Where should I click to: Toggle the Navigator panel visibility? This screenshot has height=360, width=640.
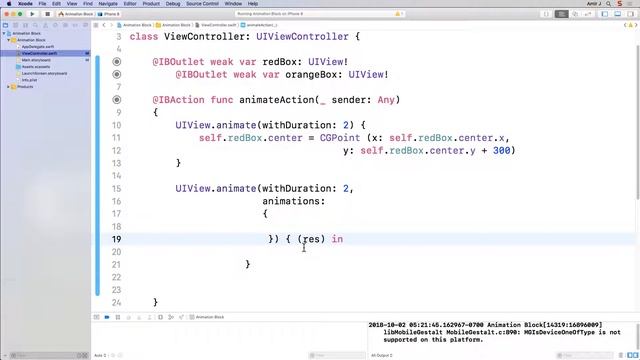(x=605, y=14)
